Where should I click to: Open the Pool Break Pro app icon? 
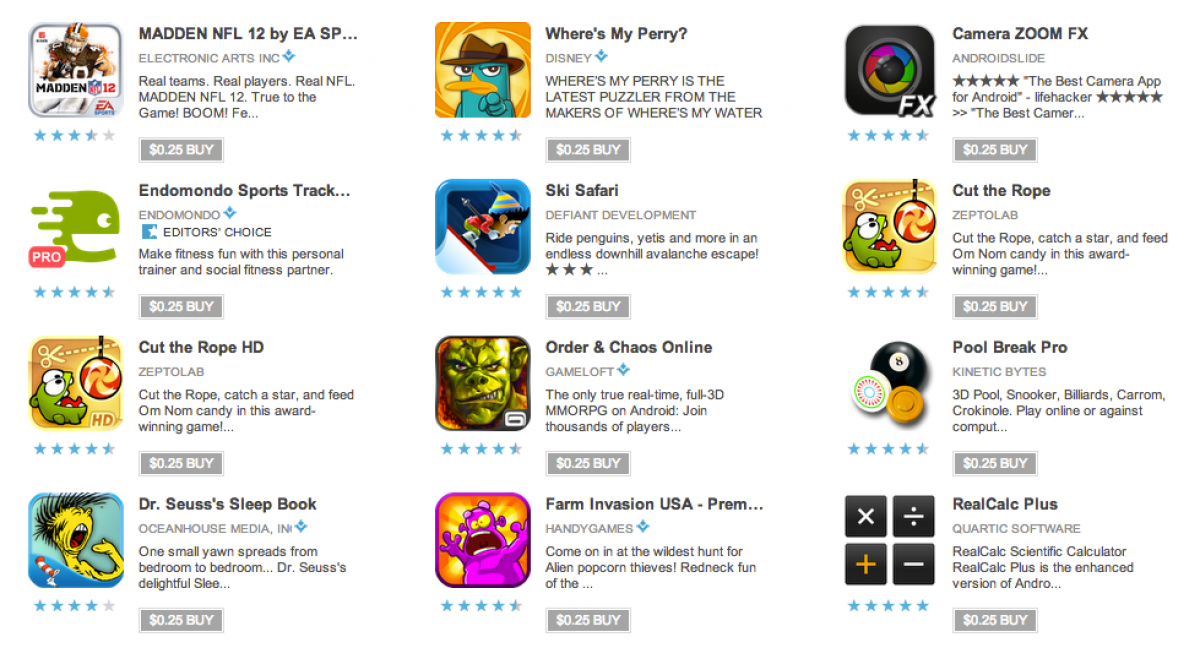890,384
